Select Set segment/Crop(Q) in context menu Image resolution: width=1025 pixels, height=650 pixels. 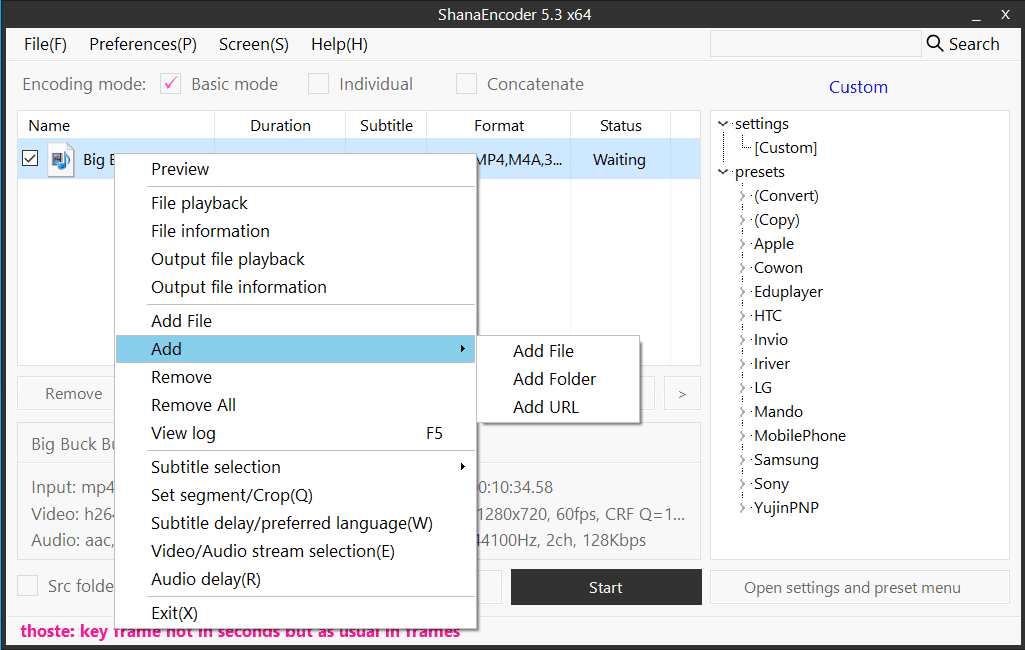tap(232, 495)
